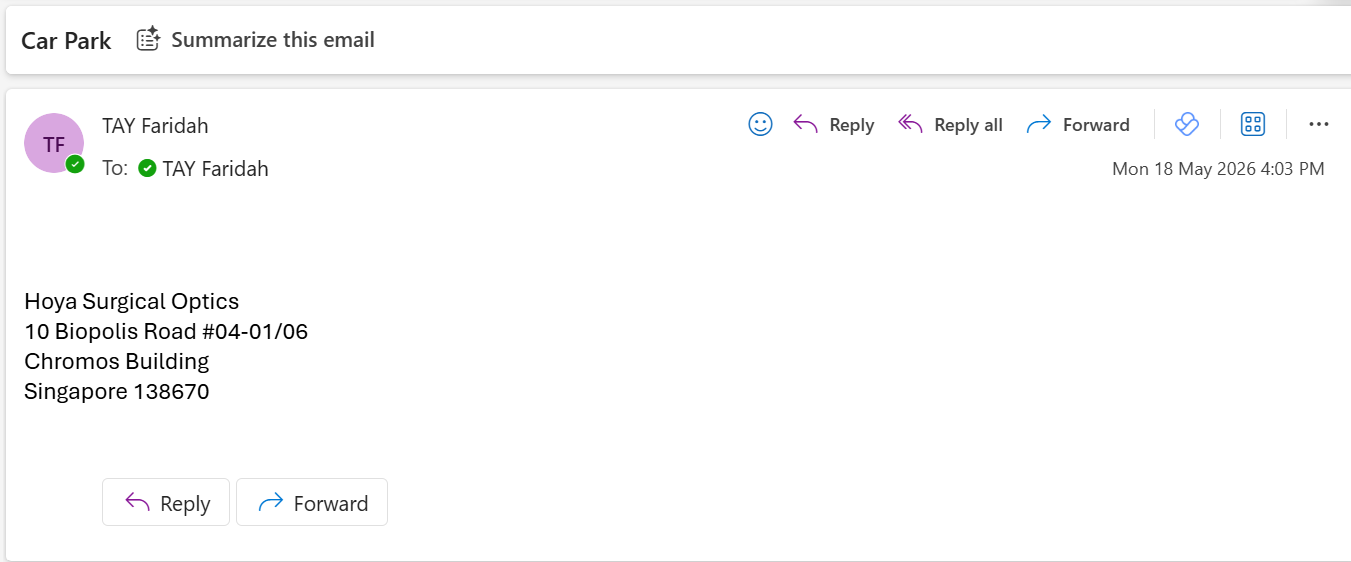Screen dimensions: 1351x562
Task: Click sender name TAY Faridah
Action: coord(155,125)
